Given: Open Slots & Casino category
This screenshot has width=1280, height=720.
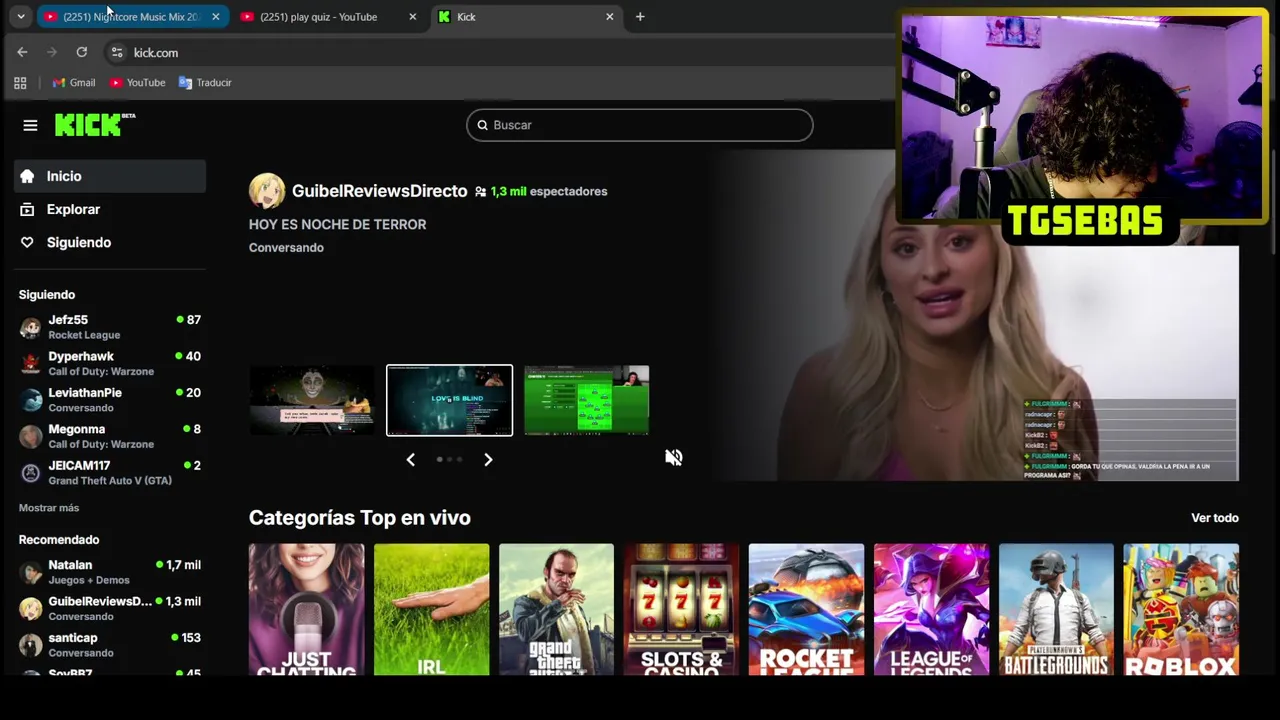Looking at the screenshot, I should (x=681, y=610).
